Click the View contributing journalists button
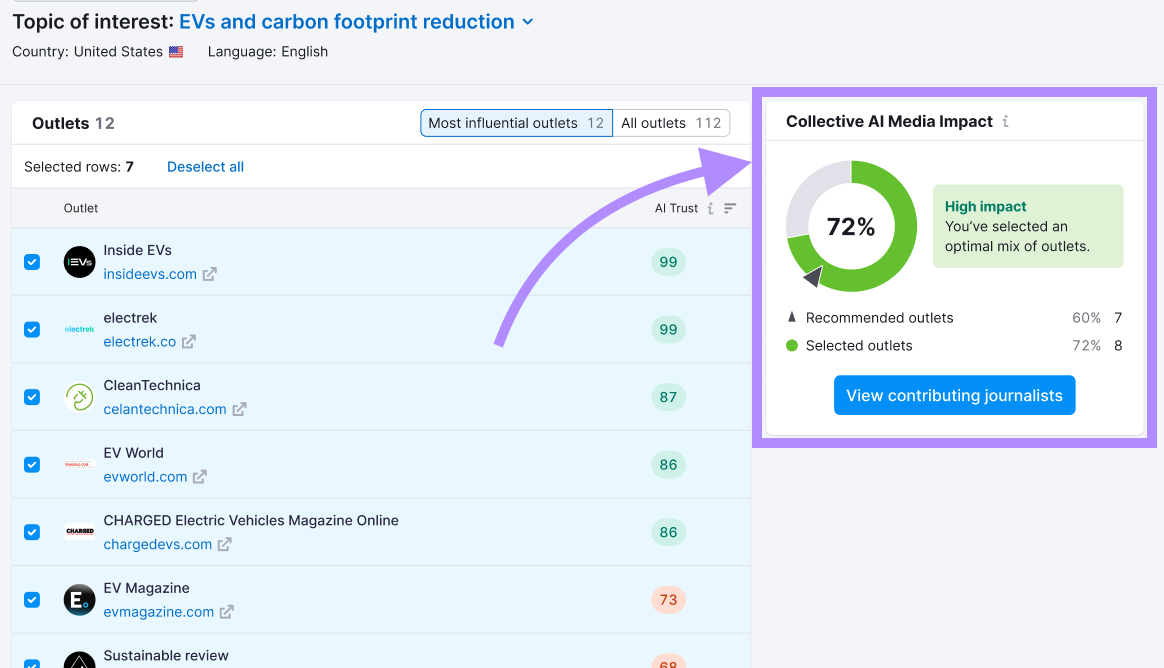The width and height of the screenshot is (1164, 668). [954, 395]
